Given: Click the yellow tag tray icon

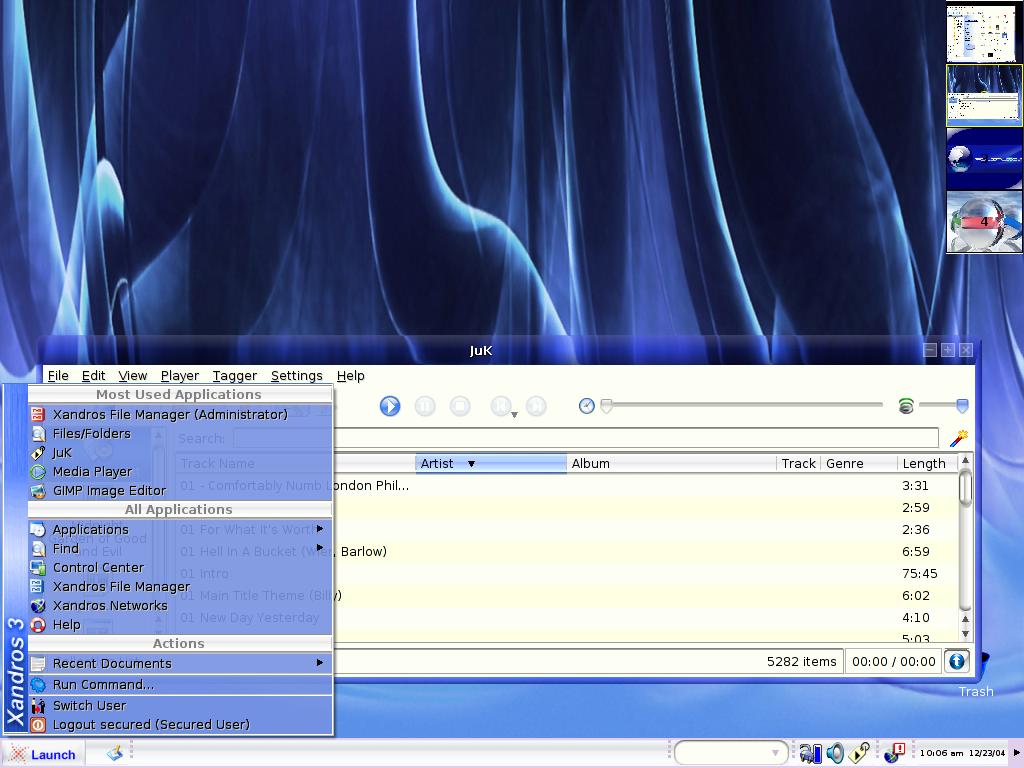Looking at the screenshot, I should (859, 753).
